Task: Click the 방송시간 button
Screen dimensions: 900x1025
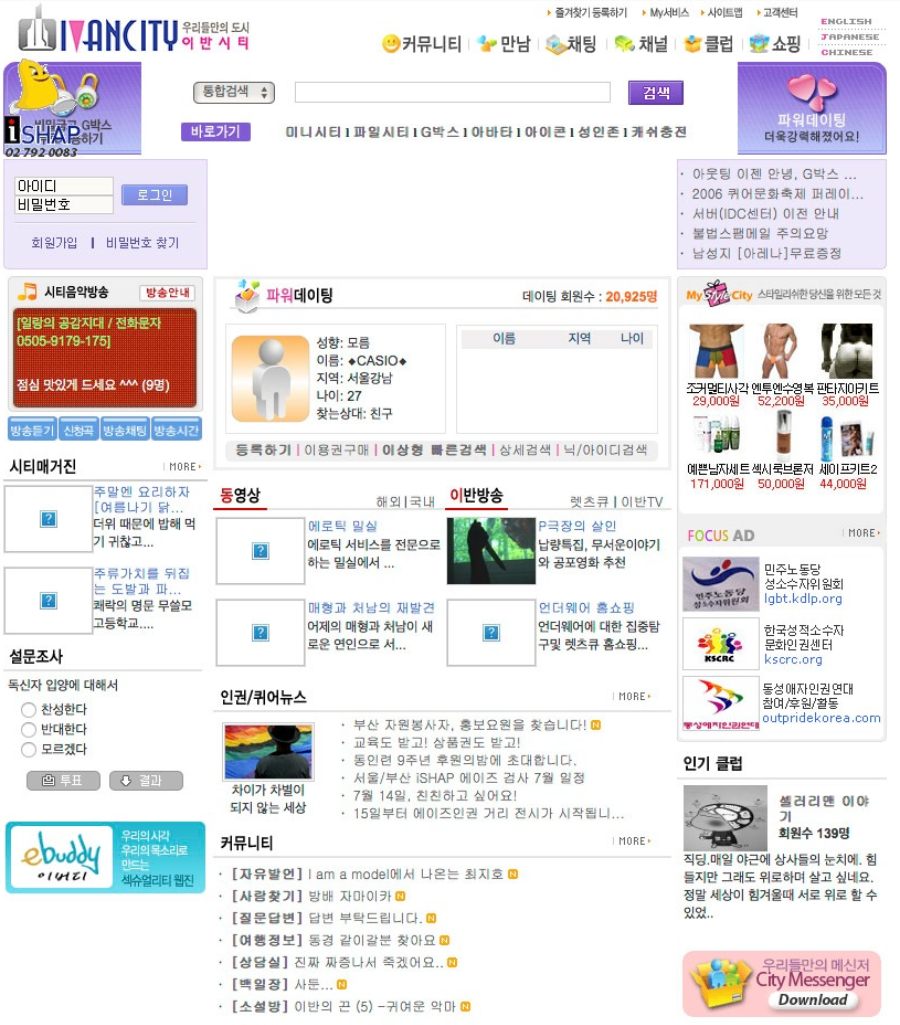Action: coord(176,429)
